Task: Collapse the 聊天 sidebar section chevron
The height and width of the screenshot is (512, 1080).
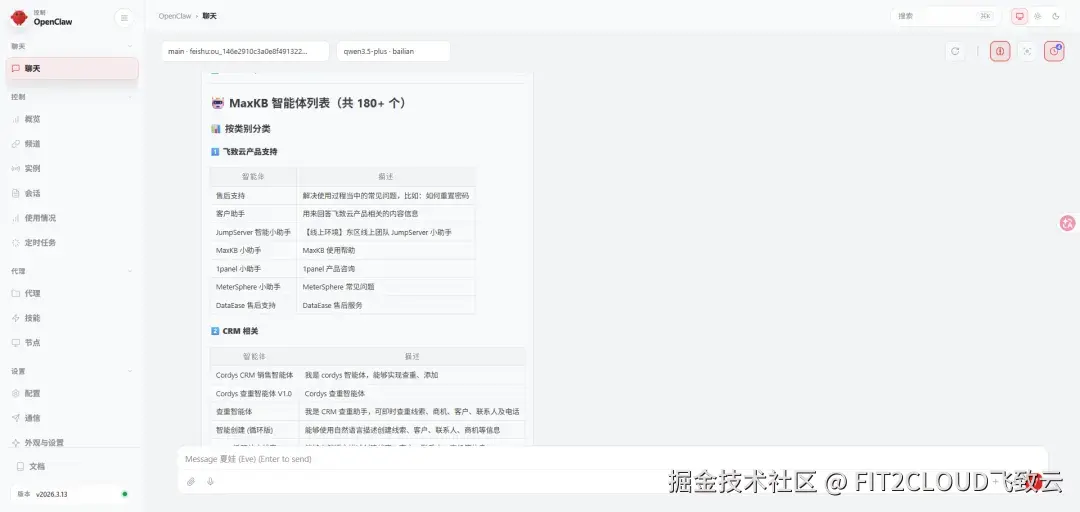Action: [130, 46]
